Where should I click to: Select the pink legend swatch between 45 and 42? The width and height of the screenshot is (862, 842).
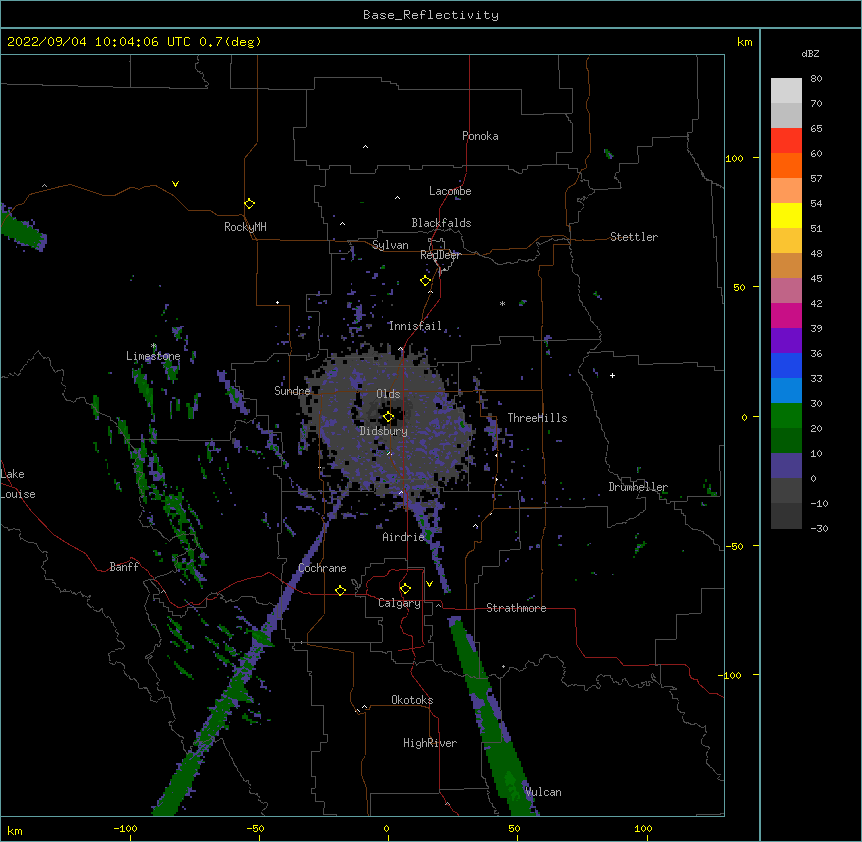coord(786,291)
